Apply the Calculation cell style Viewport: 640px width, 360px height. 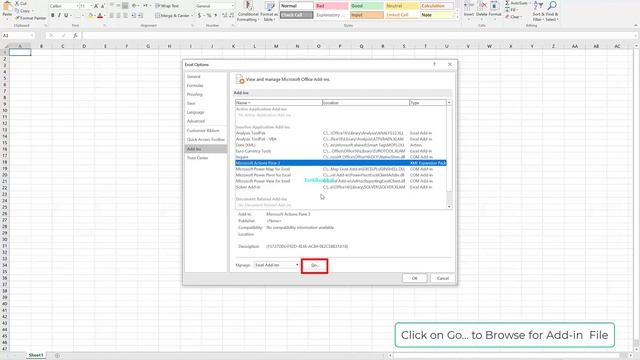pyautogui.click(x=437, y=6)
